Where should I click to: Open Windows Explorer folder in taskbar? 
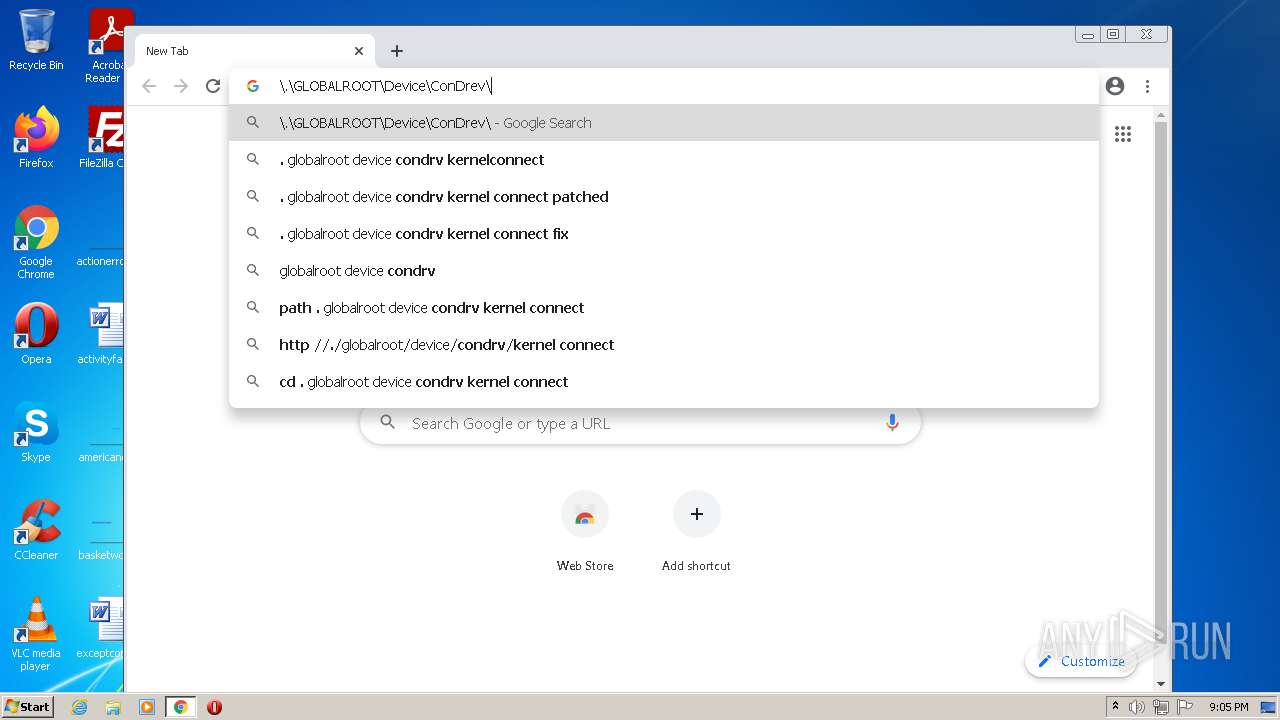[113, 707]
